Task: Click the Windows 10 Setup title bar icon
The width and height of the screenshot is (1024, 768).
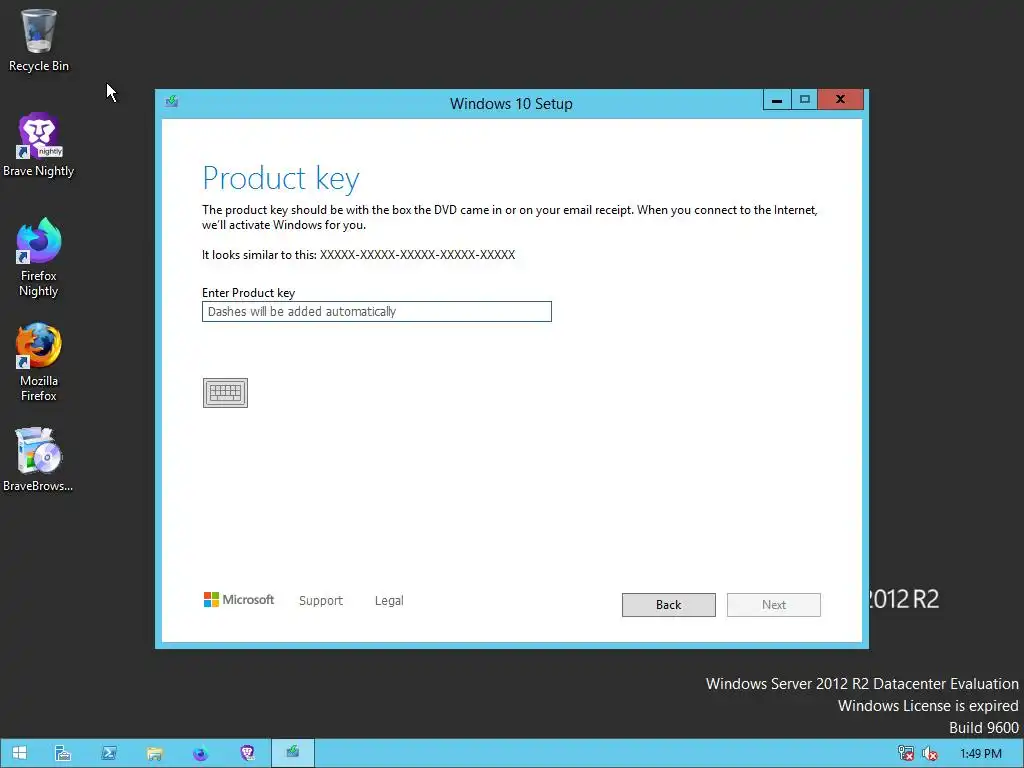Action: pos(172,101)
